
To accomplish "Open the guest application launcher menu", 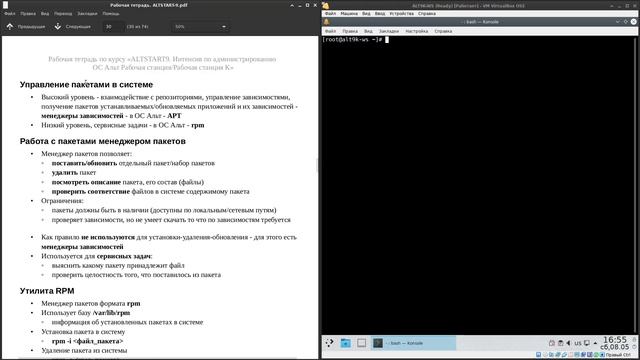I will [x=329, y=343].
